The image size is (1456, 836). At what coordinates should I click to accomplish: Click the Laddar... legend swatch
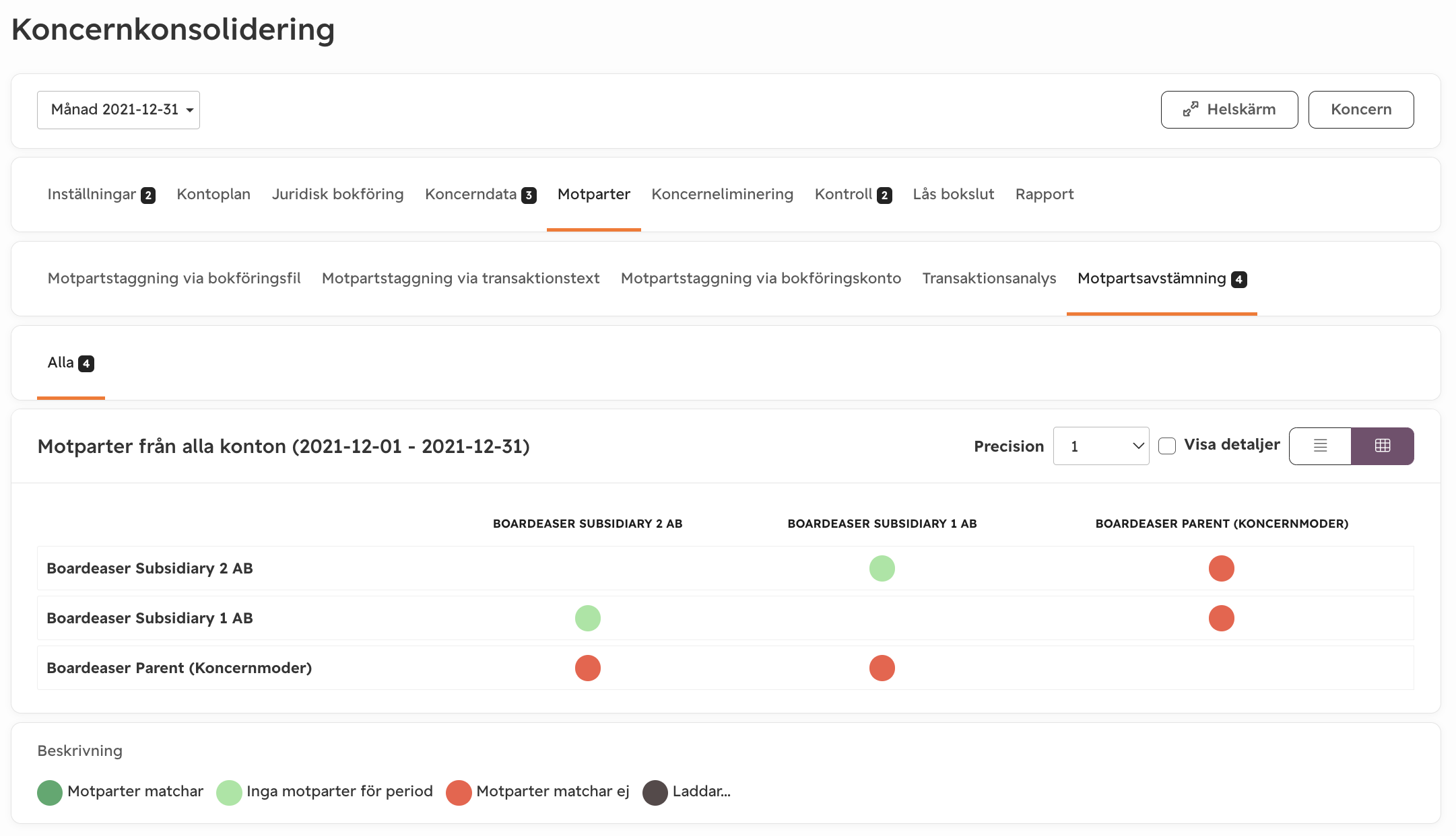655,792
